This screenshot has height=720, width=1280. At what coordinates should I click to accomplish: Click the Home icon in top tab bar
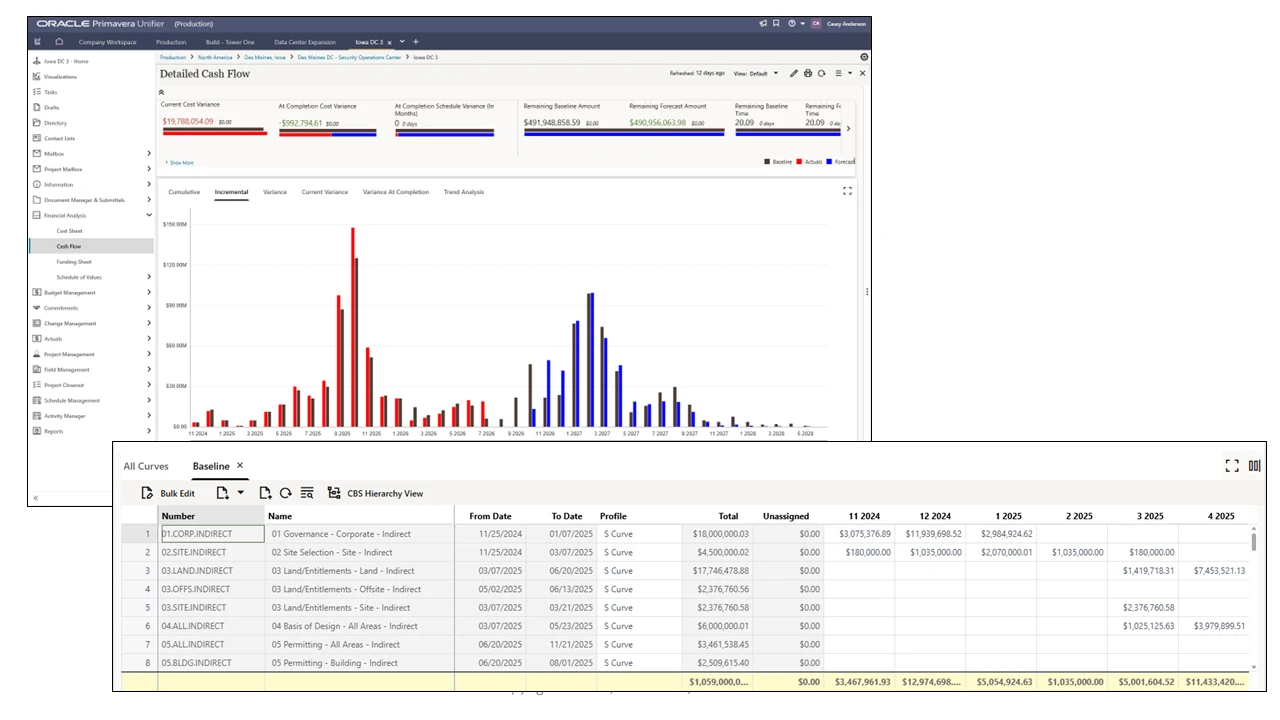pos(59,42)
